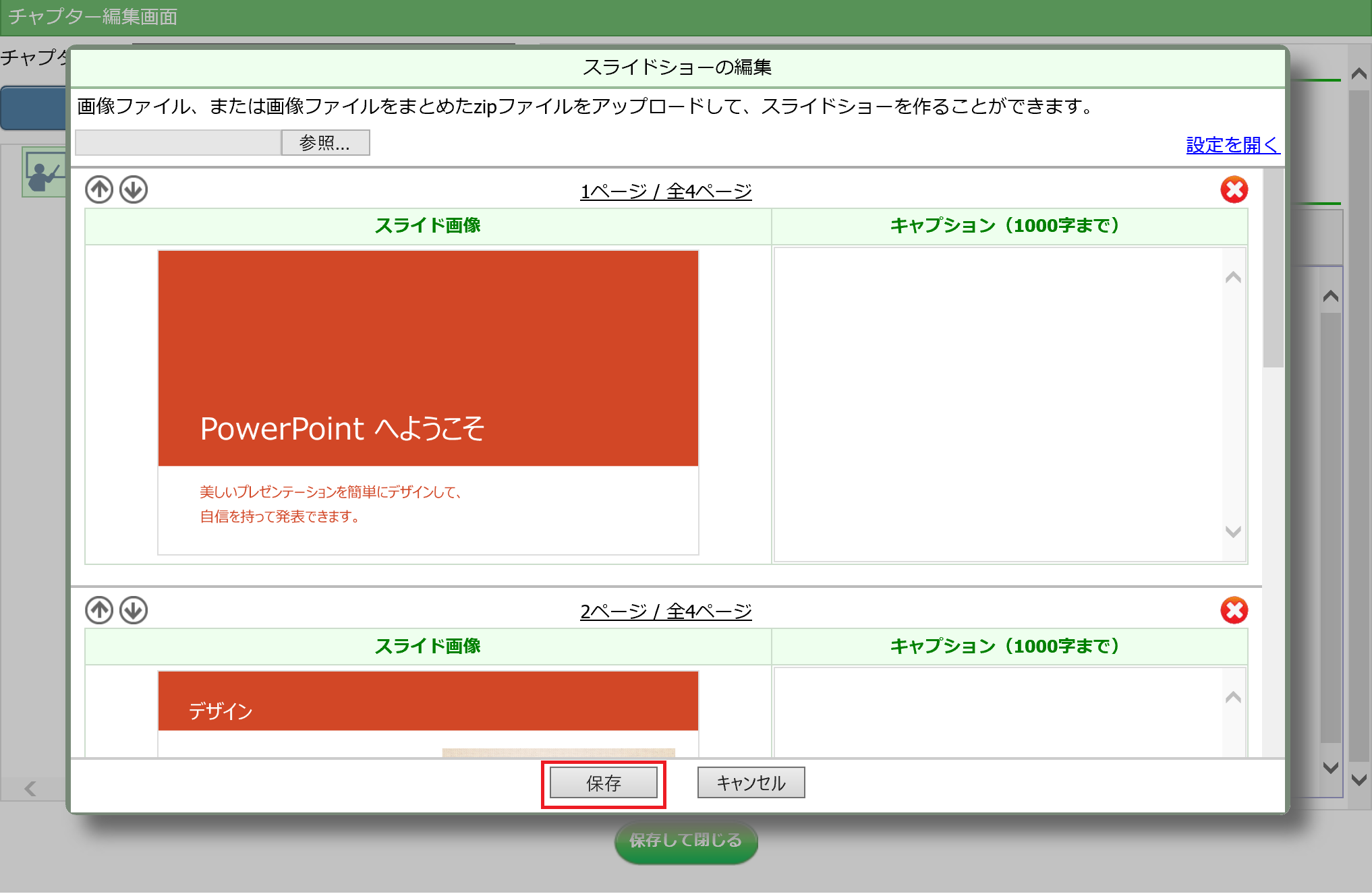Move page 2 slide down

(x=134, y=610)
